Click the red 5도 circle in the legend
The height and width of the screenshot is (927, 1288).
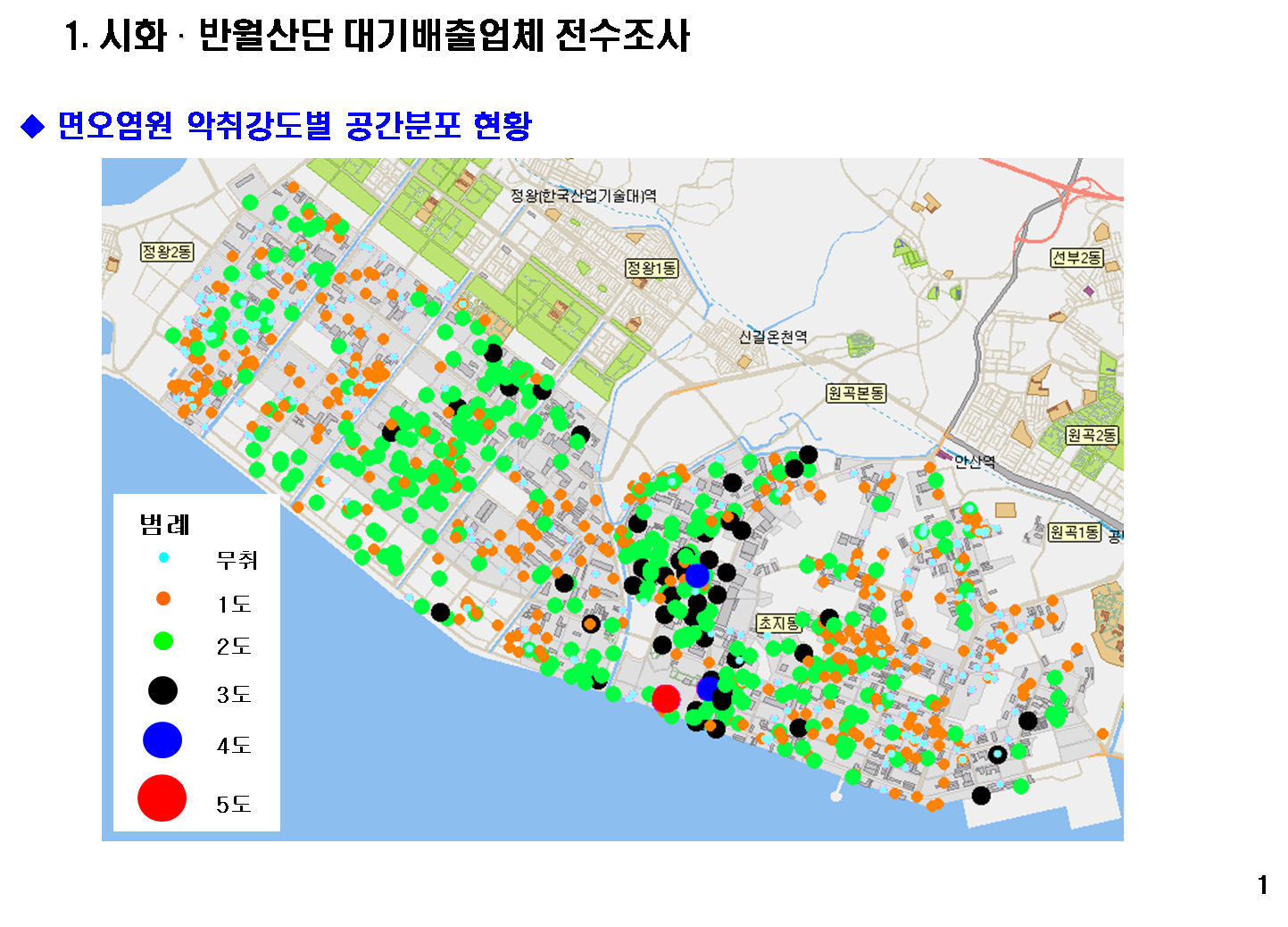(162, 798)
